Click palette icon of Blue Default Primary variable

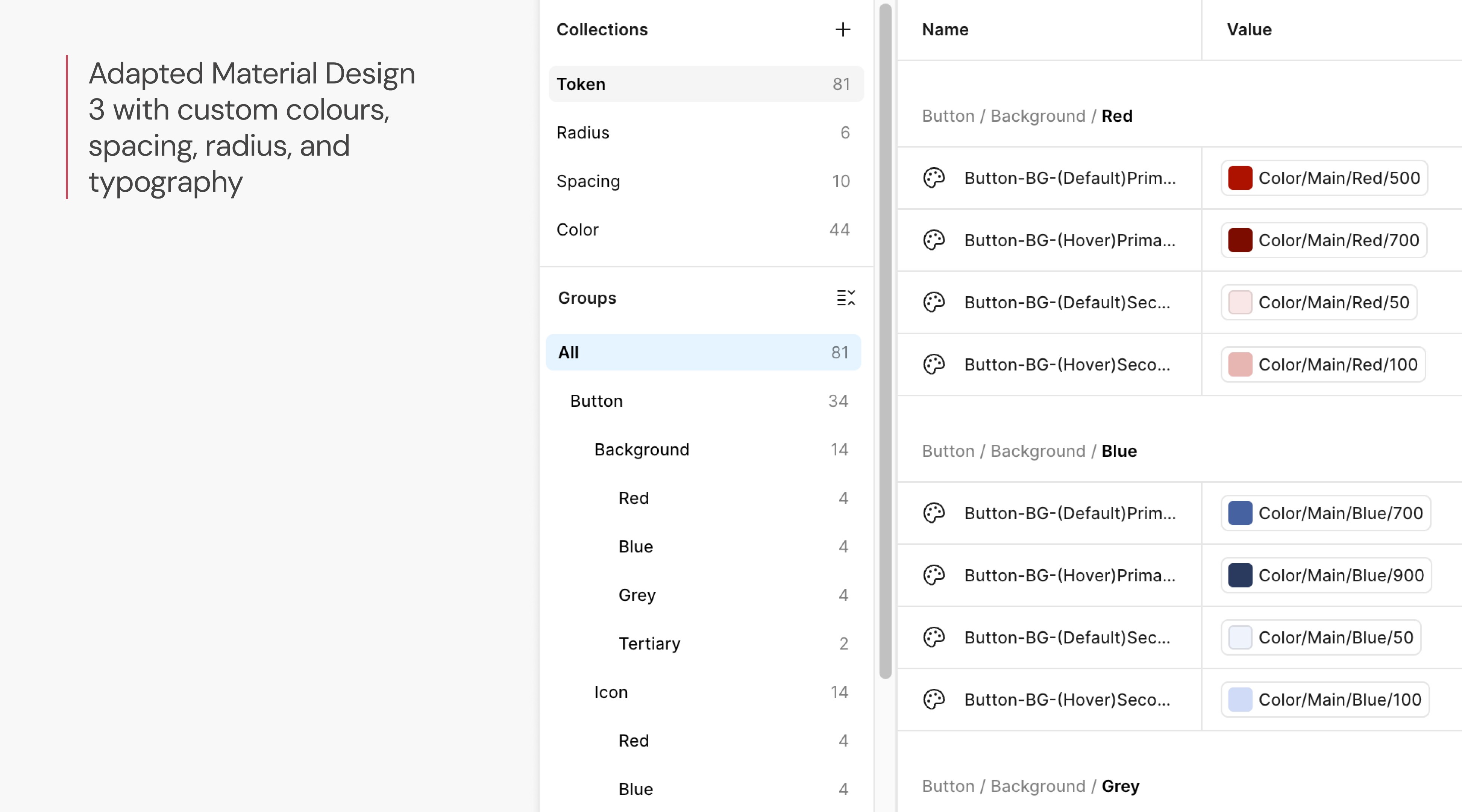934,513
